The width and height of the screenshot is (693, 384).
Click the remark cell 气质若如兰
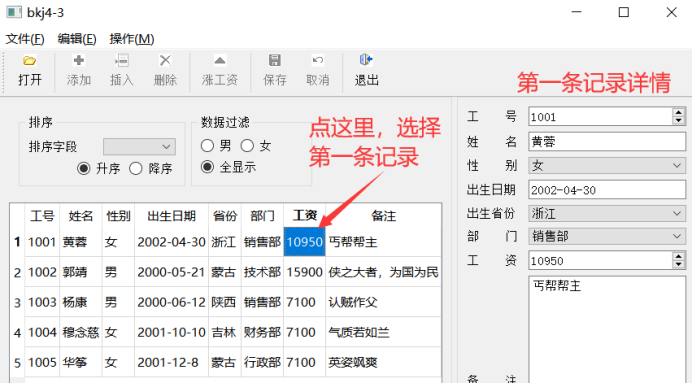point(383,332)
